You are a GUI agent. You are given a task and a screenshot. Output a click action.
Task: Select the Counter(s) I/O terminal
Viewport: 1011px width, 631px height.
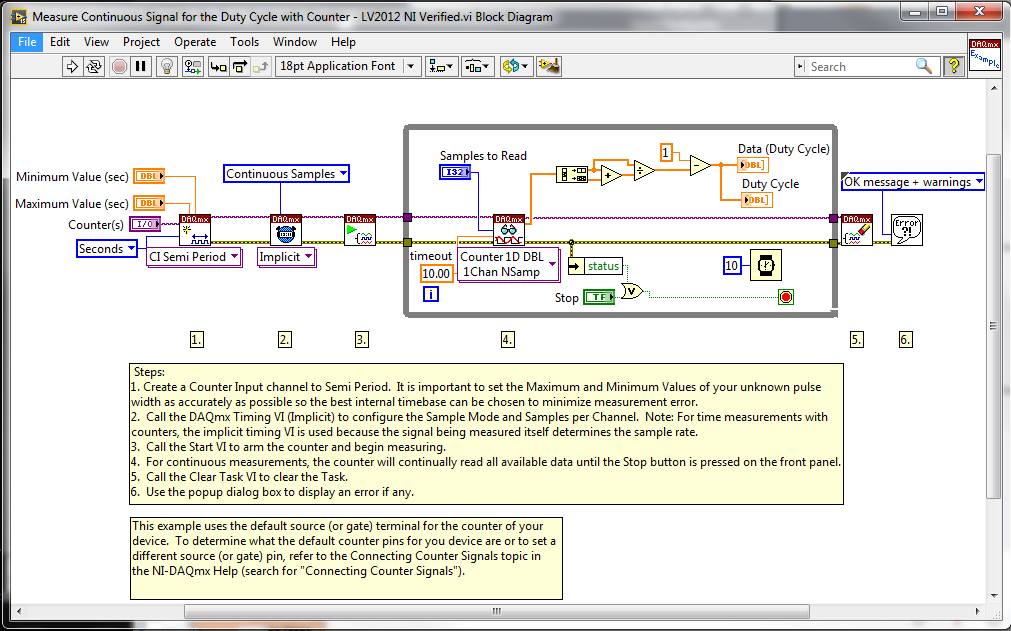pos(145,224)
